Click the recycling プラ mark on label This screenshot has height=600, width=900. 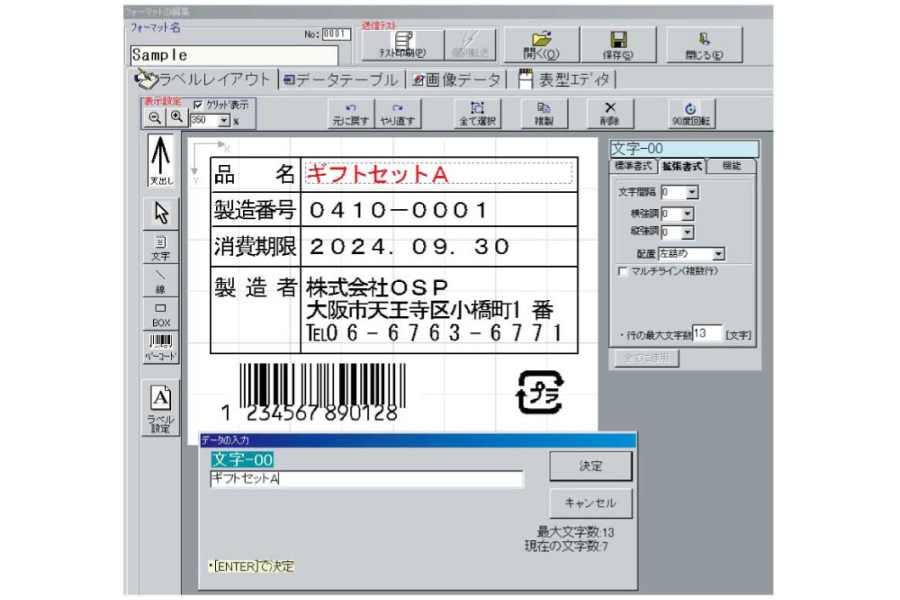coord(540,392)
